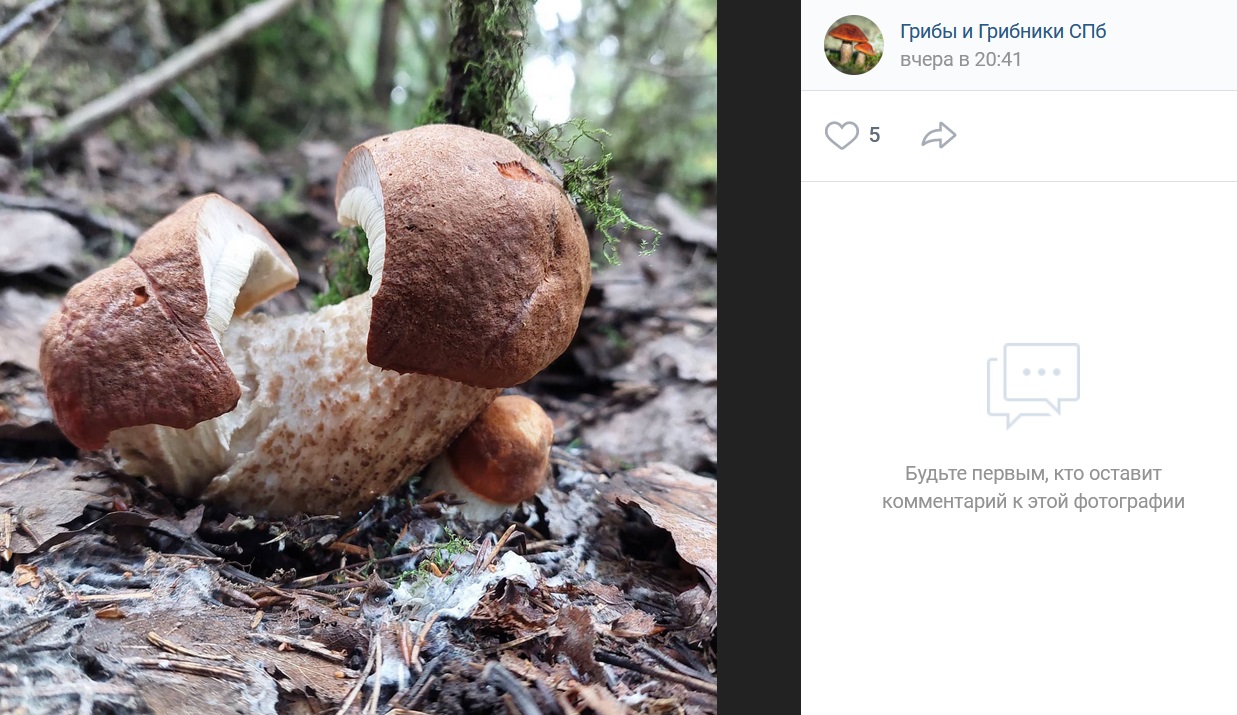Click the white mycelium patch on the ground

tap(470, 590)
